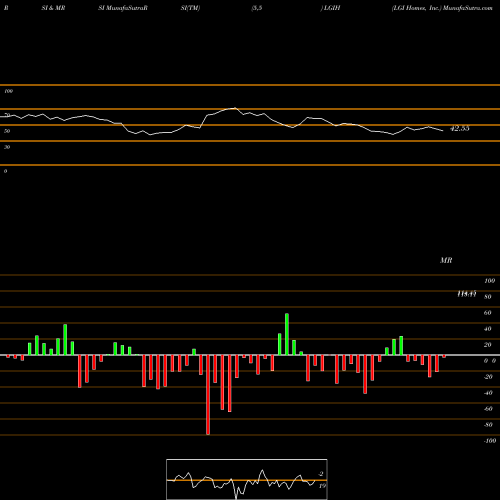Click the RSI value label 42.55
Viewport: 500px width, 500px height.
460,128
